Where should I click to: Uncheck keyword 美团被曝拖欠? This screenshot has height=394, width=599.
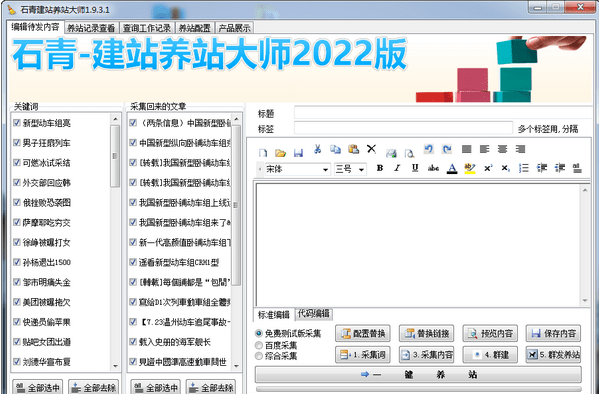tap(17, 302)
